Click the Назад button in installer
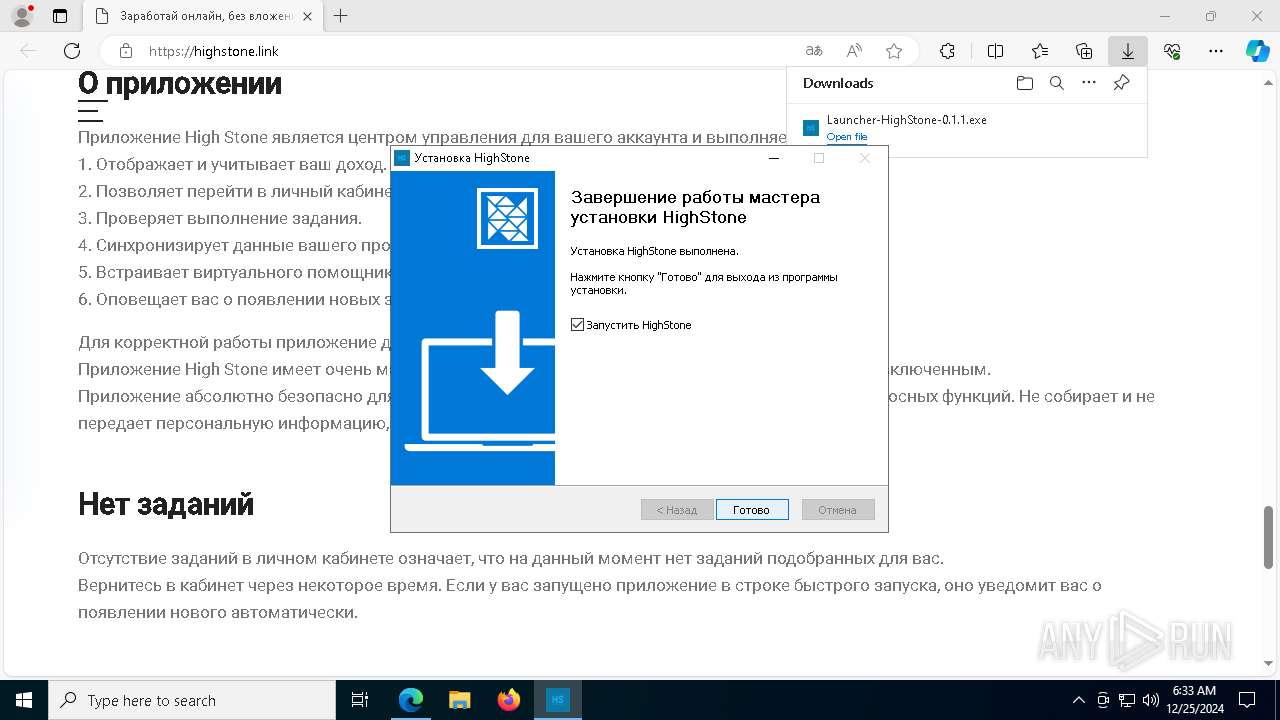Screen dimensions: 1280x720 [x=677, y=510]
